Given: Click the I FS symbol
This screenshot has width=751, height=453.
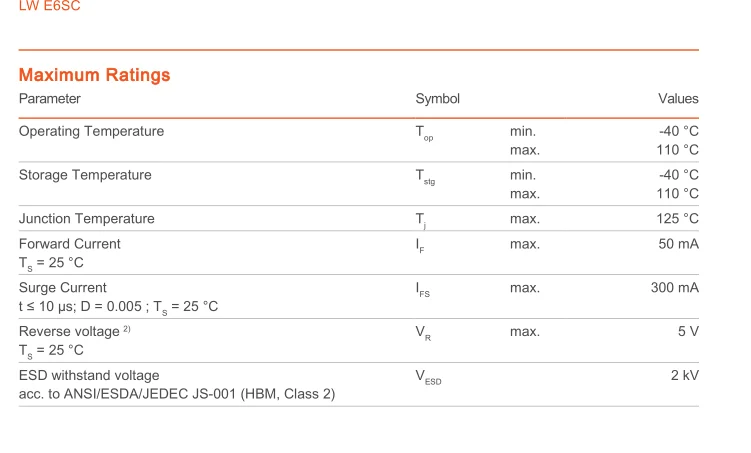Looking at the screenshot, I should point(423,290).
